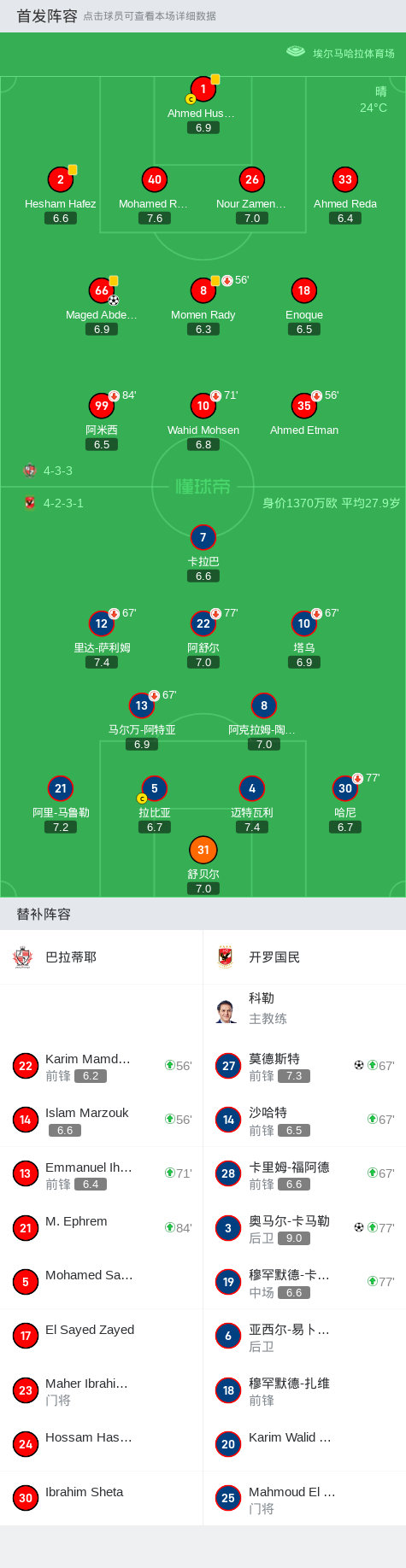Select 哈尼 number 30 player icon

tap(344, 788)
